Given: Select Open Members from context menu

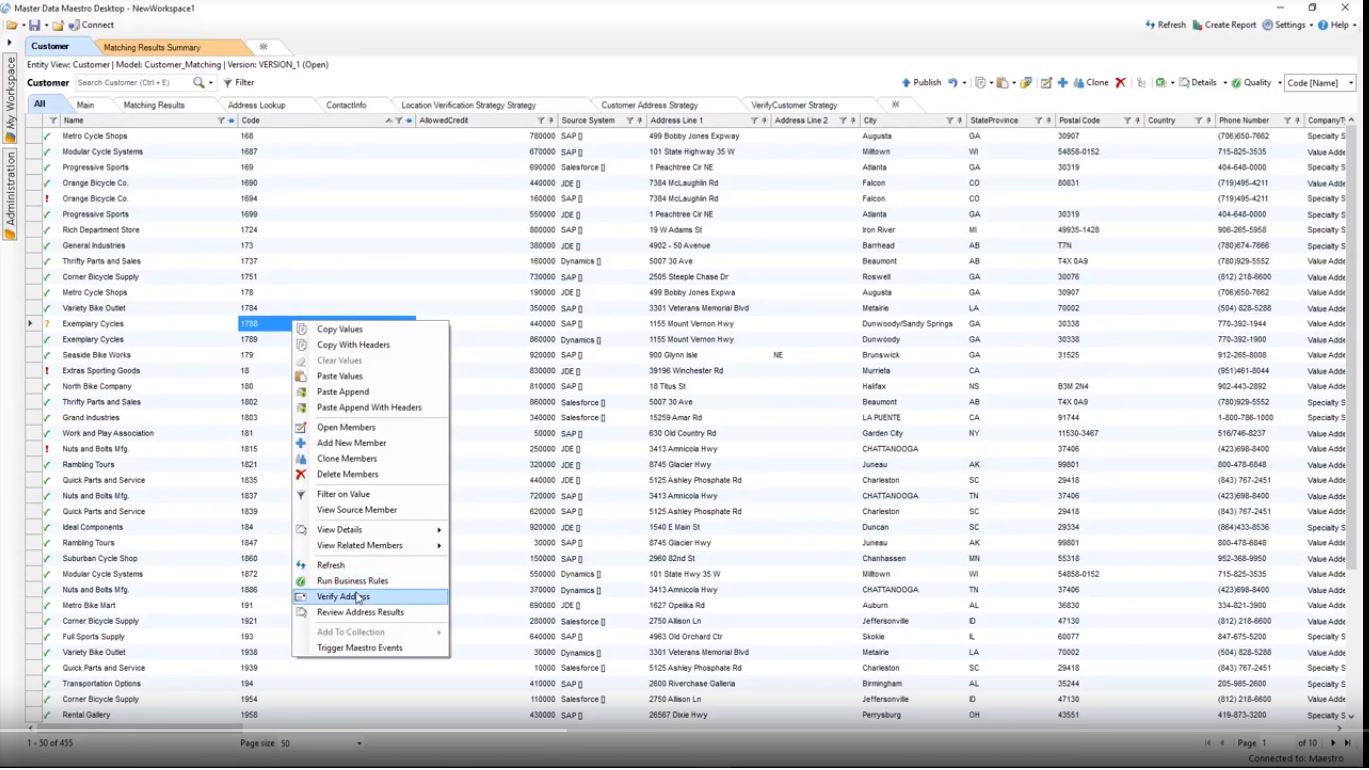Looking at the screenshot, I should point(346,427).
